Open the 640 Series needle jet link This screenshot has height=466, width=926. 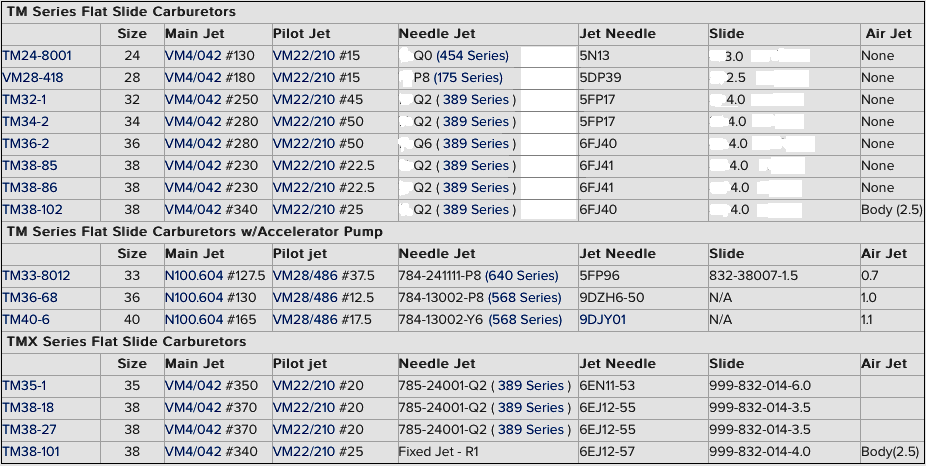click(x=521, y=276)
